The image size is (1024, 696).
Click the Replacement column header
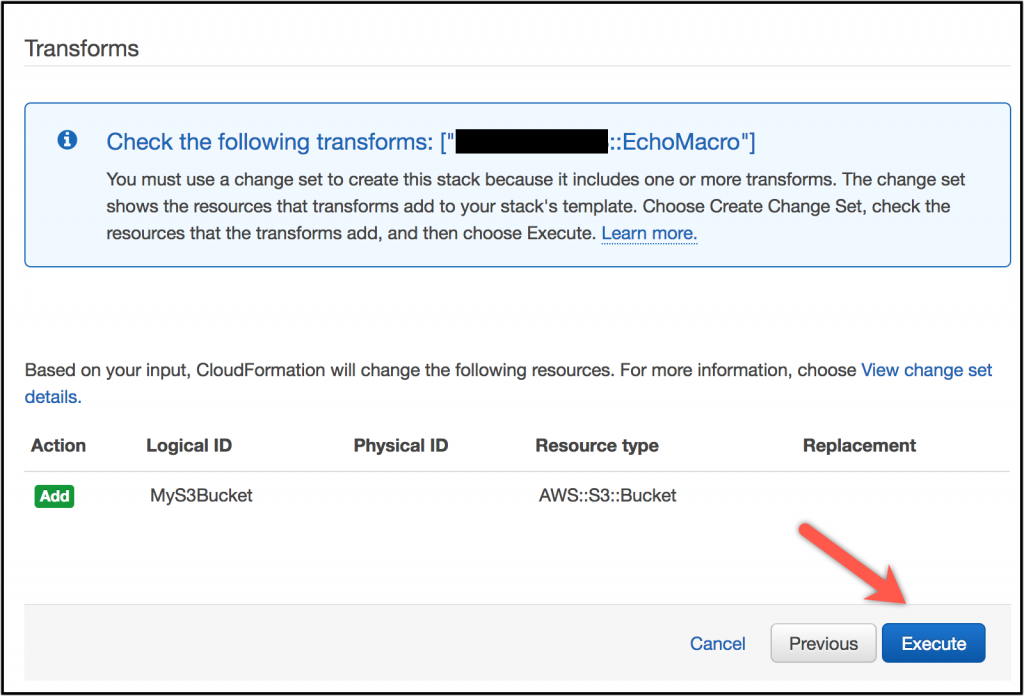(x=859, y=445)
